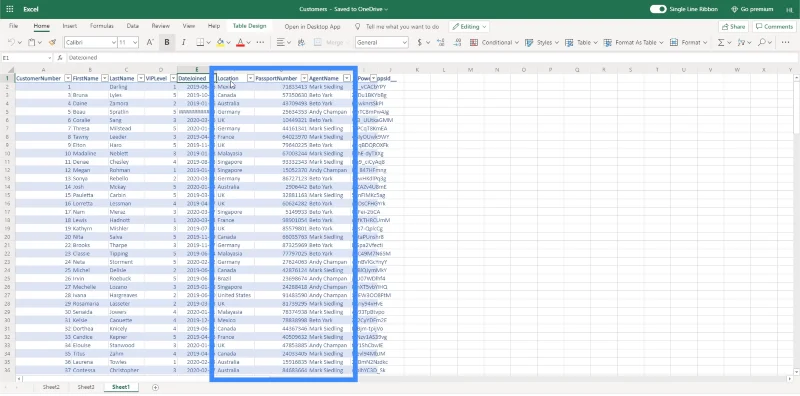
Task: Open the Format cells menu
Action: (x=688, y=42)
